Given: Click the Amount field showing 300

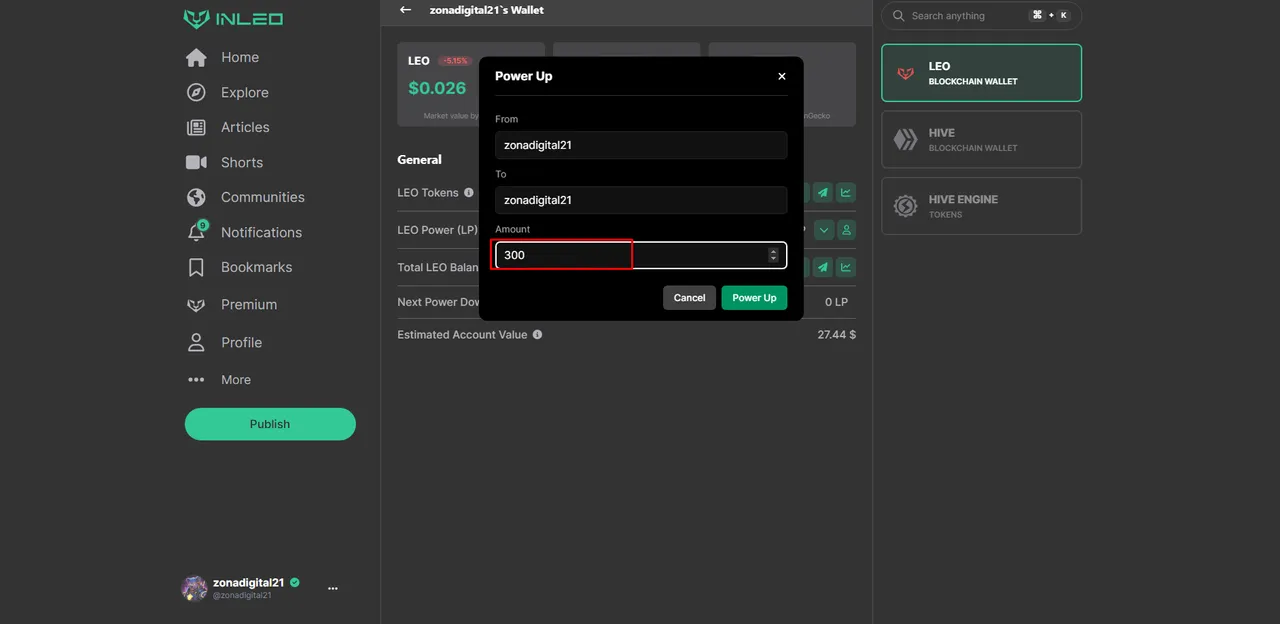Looking at the screenshot, I should click(x=641, y=255).
